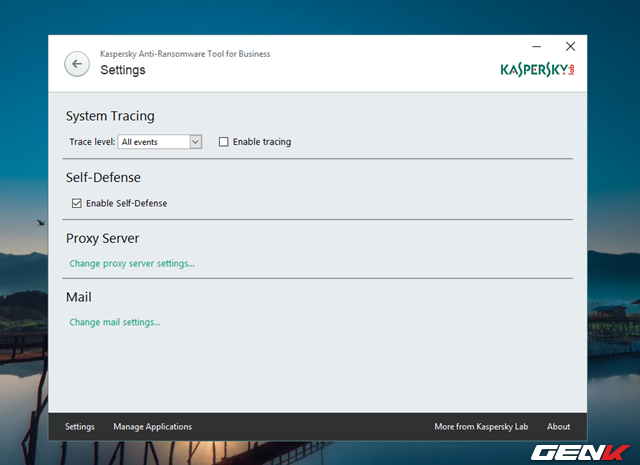
Task: Open the About page
Action: (x=558, y=427)
